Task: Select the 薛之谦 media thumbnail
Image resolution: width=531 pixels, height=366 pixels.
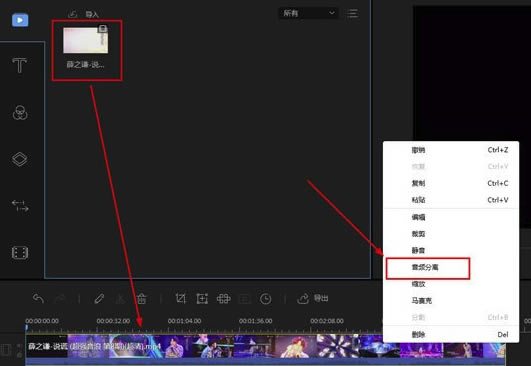Action: (x=86, y=40)
